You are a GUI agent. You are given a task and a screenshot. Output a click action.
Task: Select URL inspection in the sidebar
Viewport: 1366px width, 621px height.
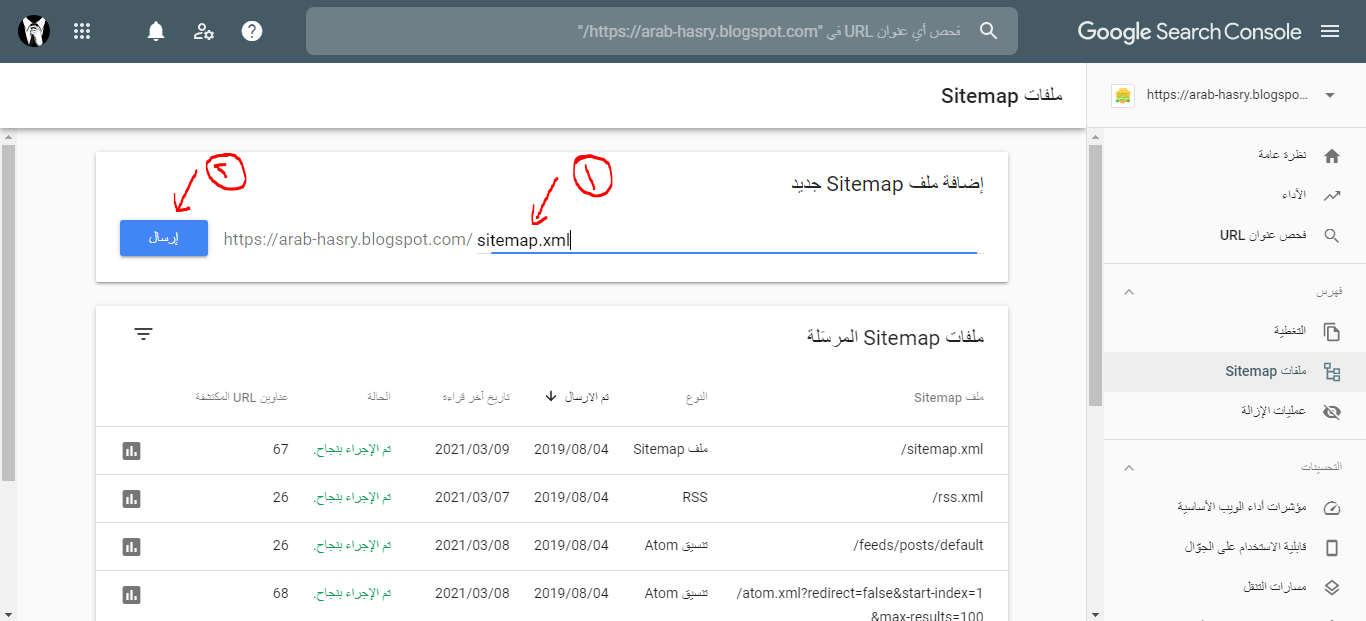point(1235,236)
